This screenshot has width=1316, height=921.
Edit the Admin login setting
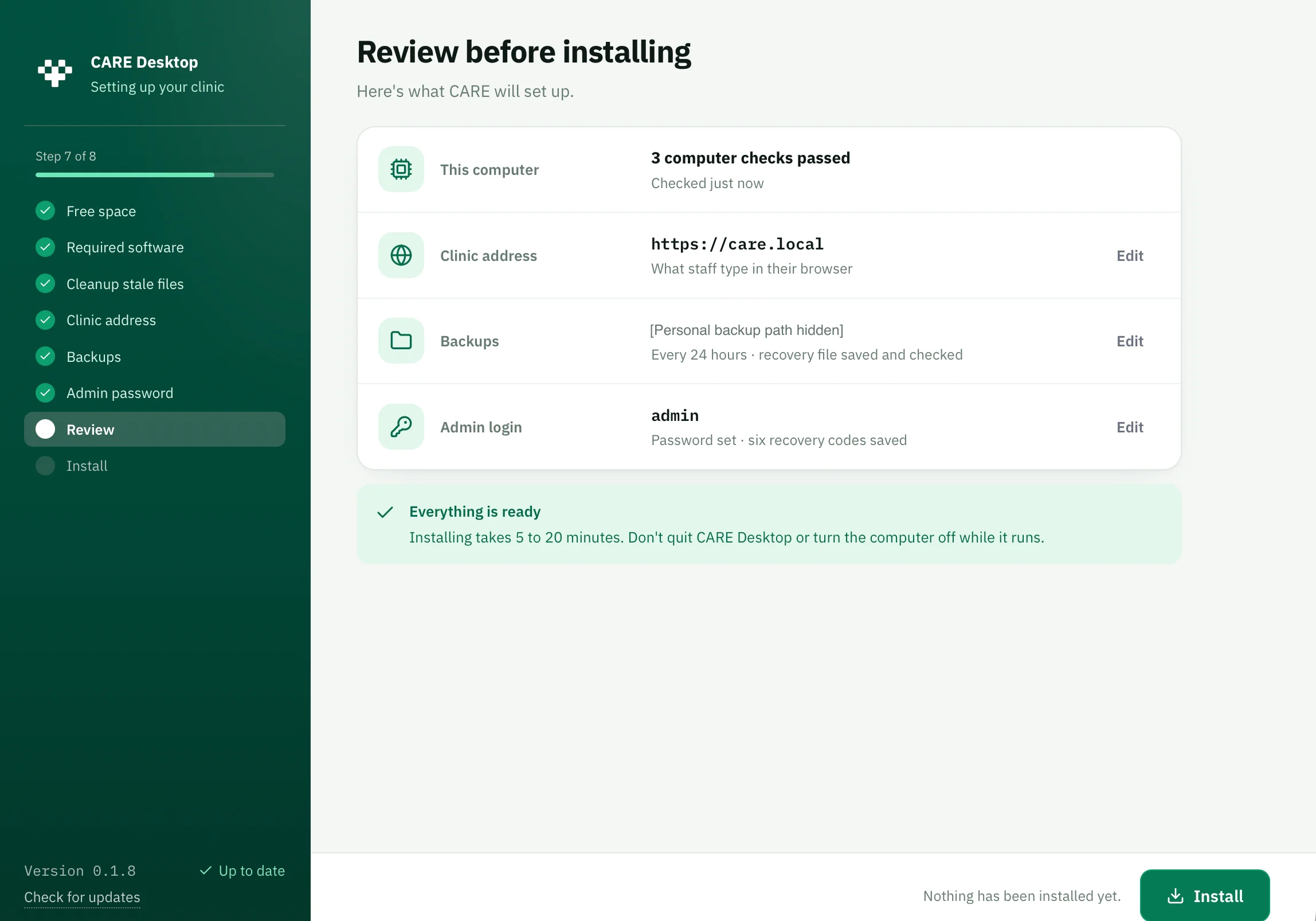click(1130, 427)
